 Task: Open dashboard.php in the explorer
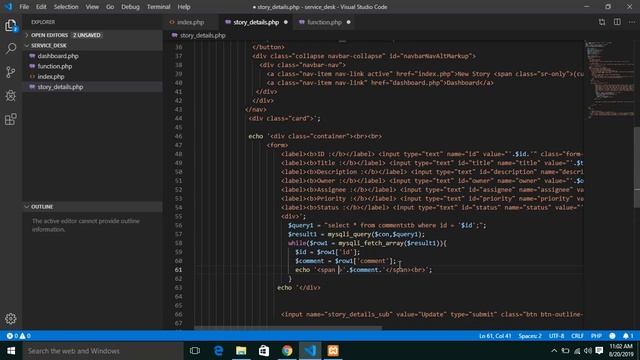coord(92,56)
